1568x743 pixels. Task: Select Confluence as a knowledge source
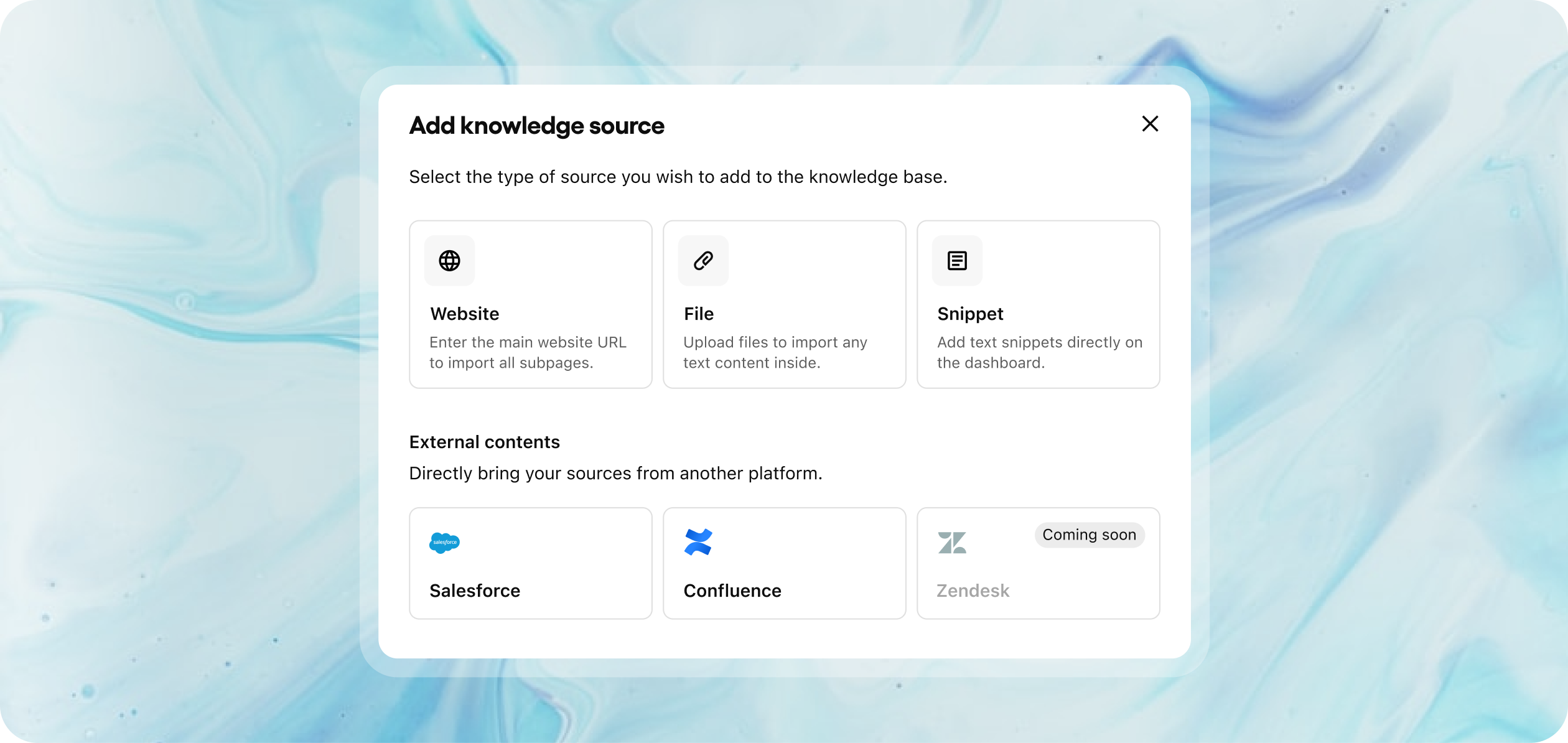(784, 563)
